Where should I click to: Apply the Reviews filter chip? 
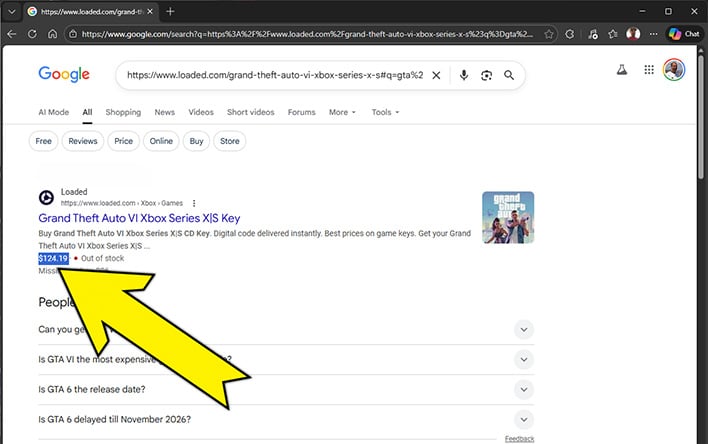83,141
